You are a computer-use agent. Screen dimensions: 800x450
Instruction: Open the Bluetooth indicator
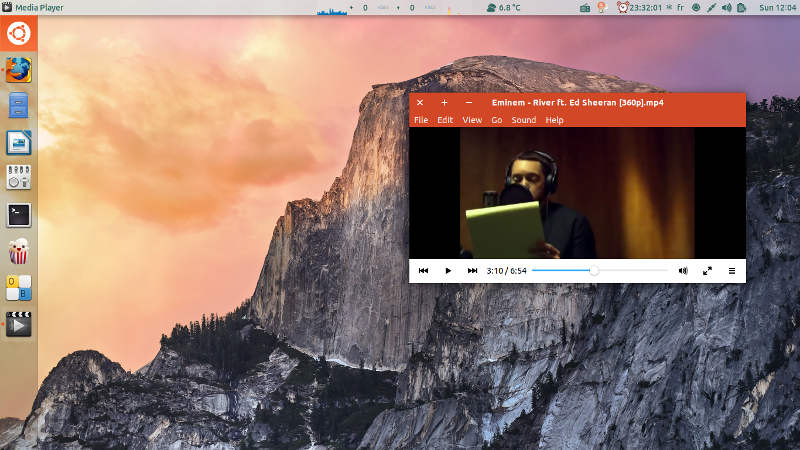[669, 8]
